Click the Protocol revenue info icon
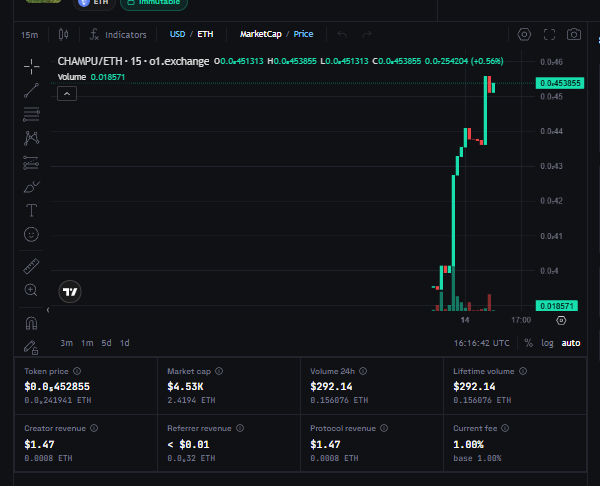Image resolution: width=600 pixels, height=486 pixels. 384,428
